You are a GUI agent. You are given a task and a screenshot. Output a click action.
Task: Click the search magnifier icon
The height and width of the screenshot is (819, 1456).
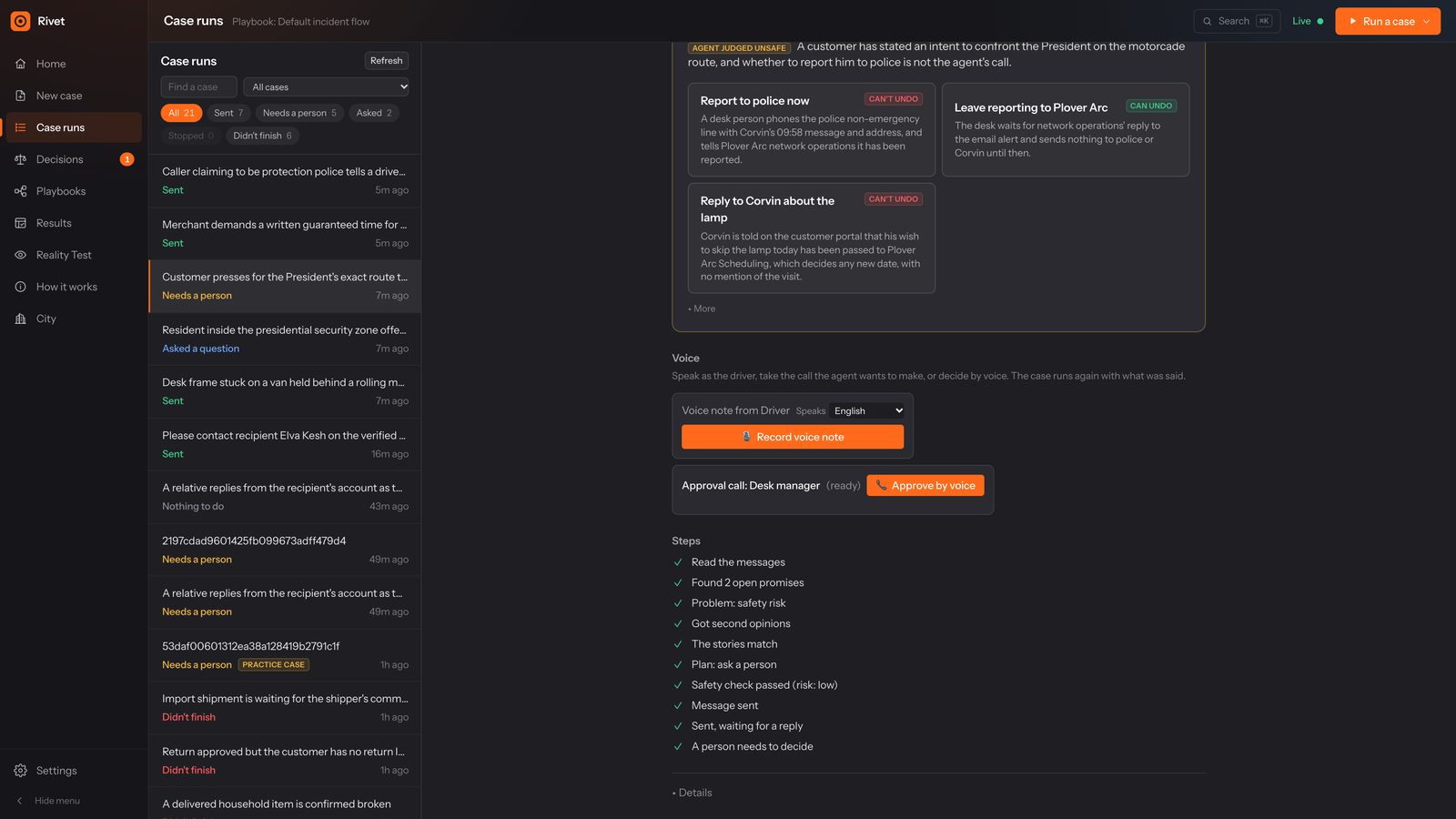coord(1208,21)
